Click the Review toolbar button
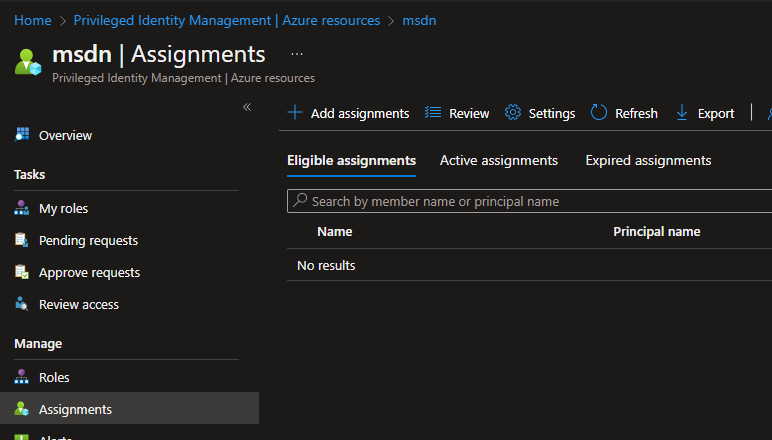This screenshot has height=440, width=772. tap(457, 113)
